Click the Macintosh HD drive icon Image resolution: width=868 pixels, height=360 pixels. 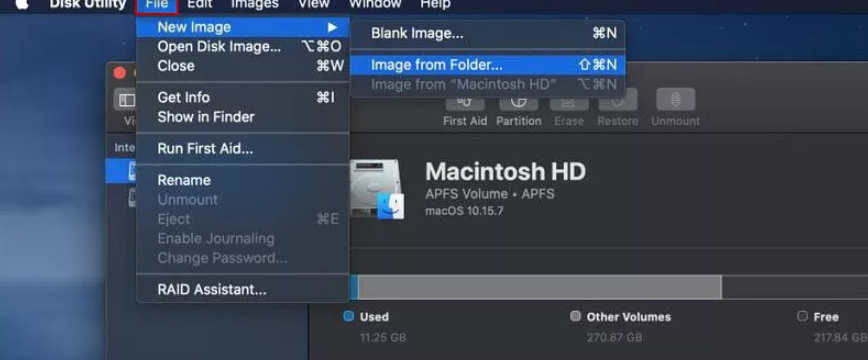[x=378, y=189]
